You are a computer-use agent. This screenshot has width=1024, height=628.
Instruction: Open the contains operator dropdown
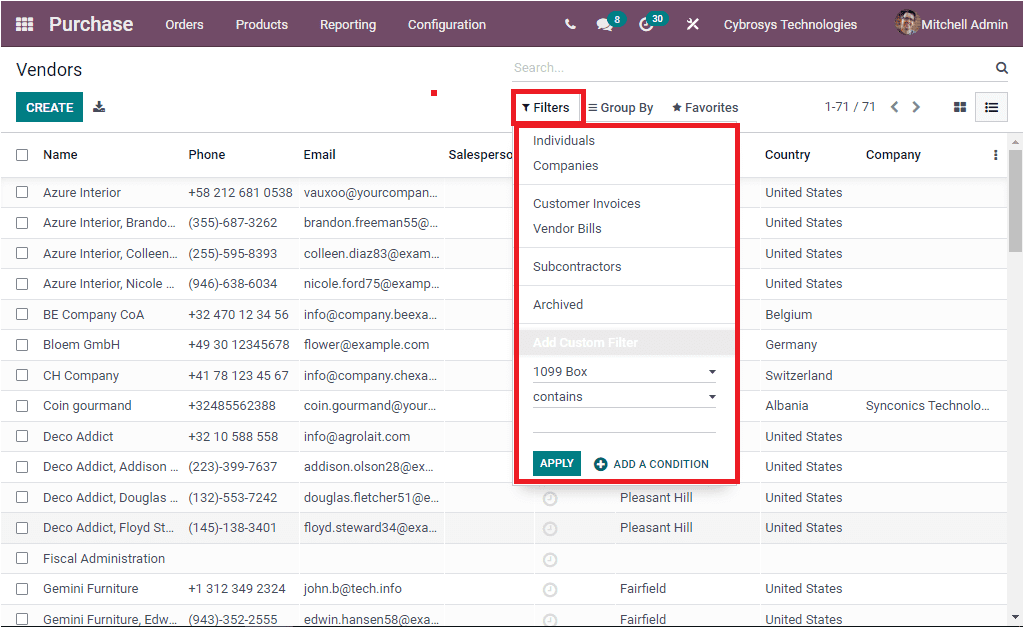click(624, 397)
